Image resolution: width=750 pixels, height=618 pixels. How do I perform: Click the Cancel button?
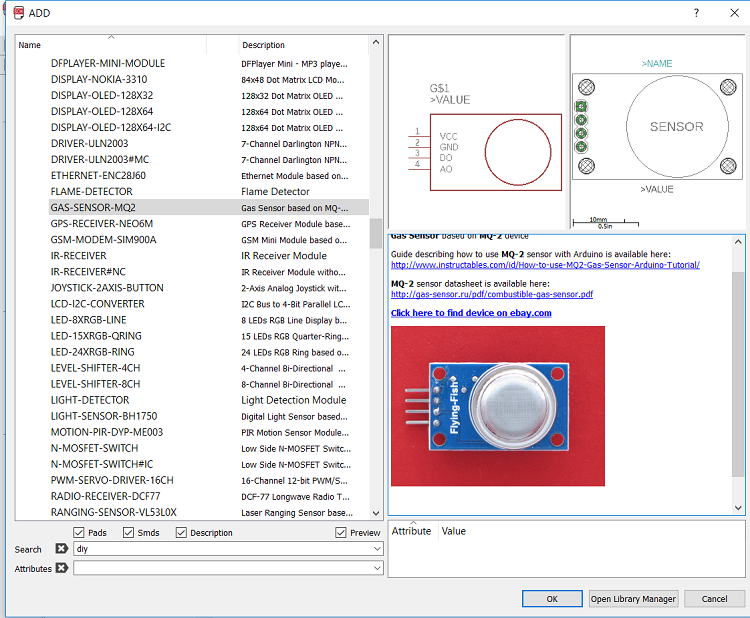click(x=714, y=599)
